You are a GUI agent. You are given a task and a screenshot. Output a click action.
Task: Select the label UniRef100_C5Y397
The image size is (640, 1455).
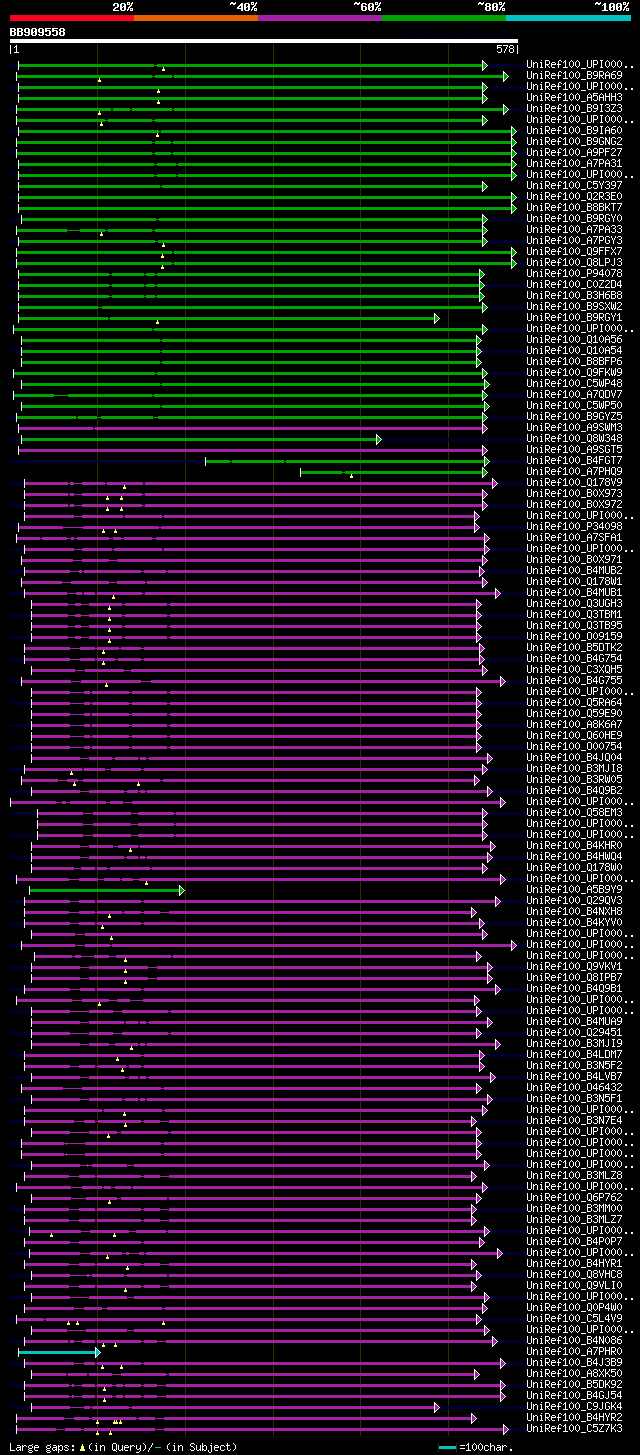pos(574,185)
